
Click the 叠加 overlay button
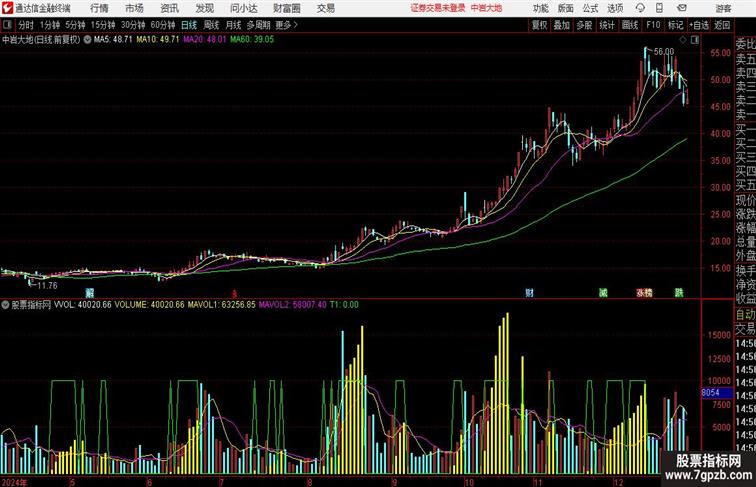pos(561,25)
